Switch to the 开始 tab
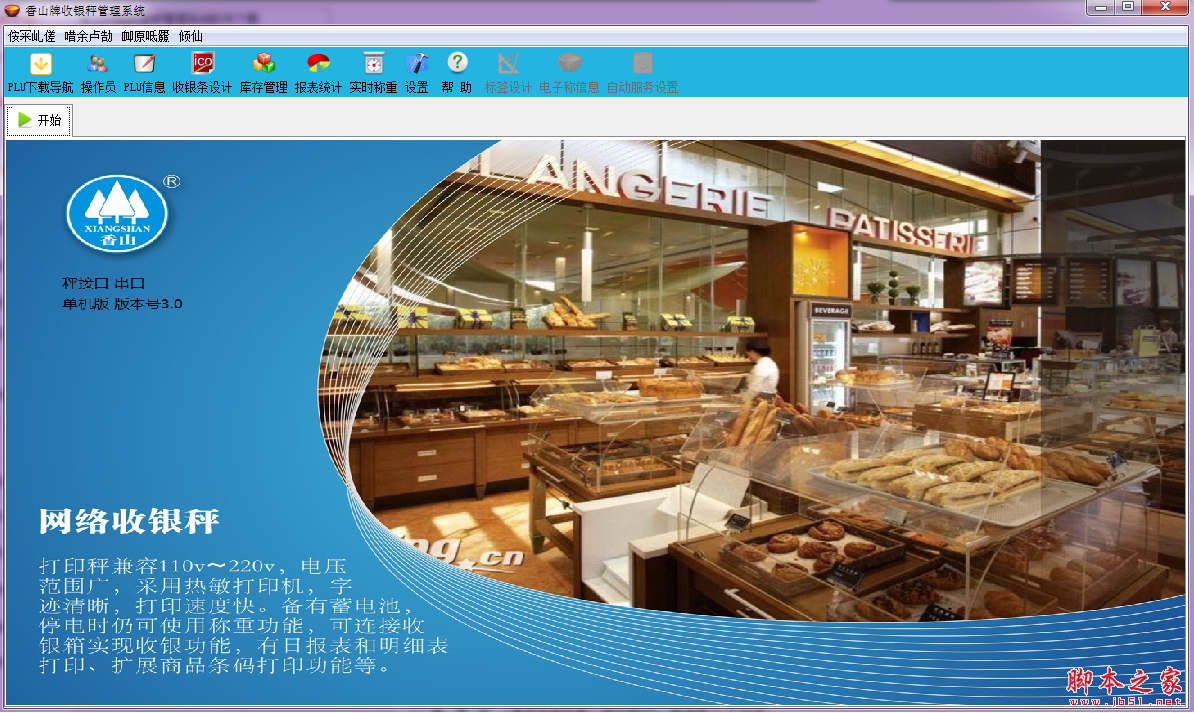 tap(40, 120)
